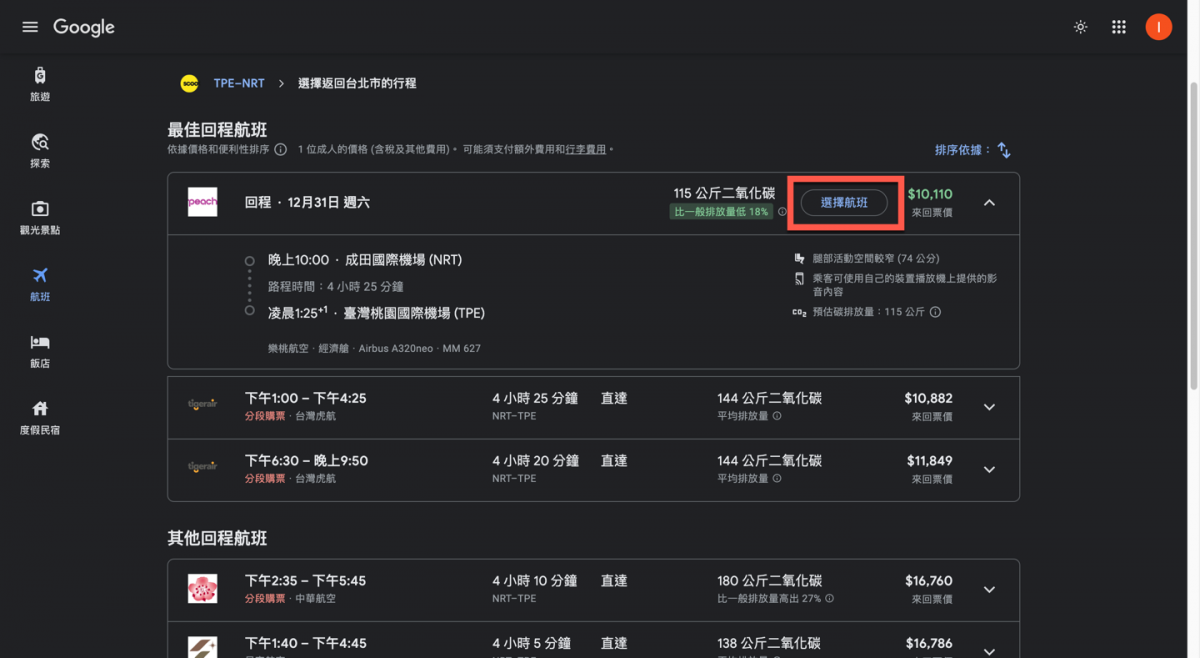This screenshot has height=658, width=1200.
Task: Click the $16,760 price
Action: 928,581
